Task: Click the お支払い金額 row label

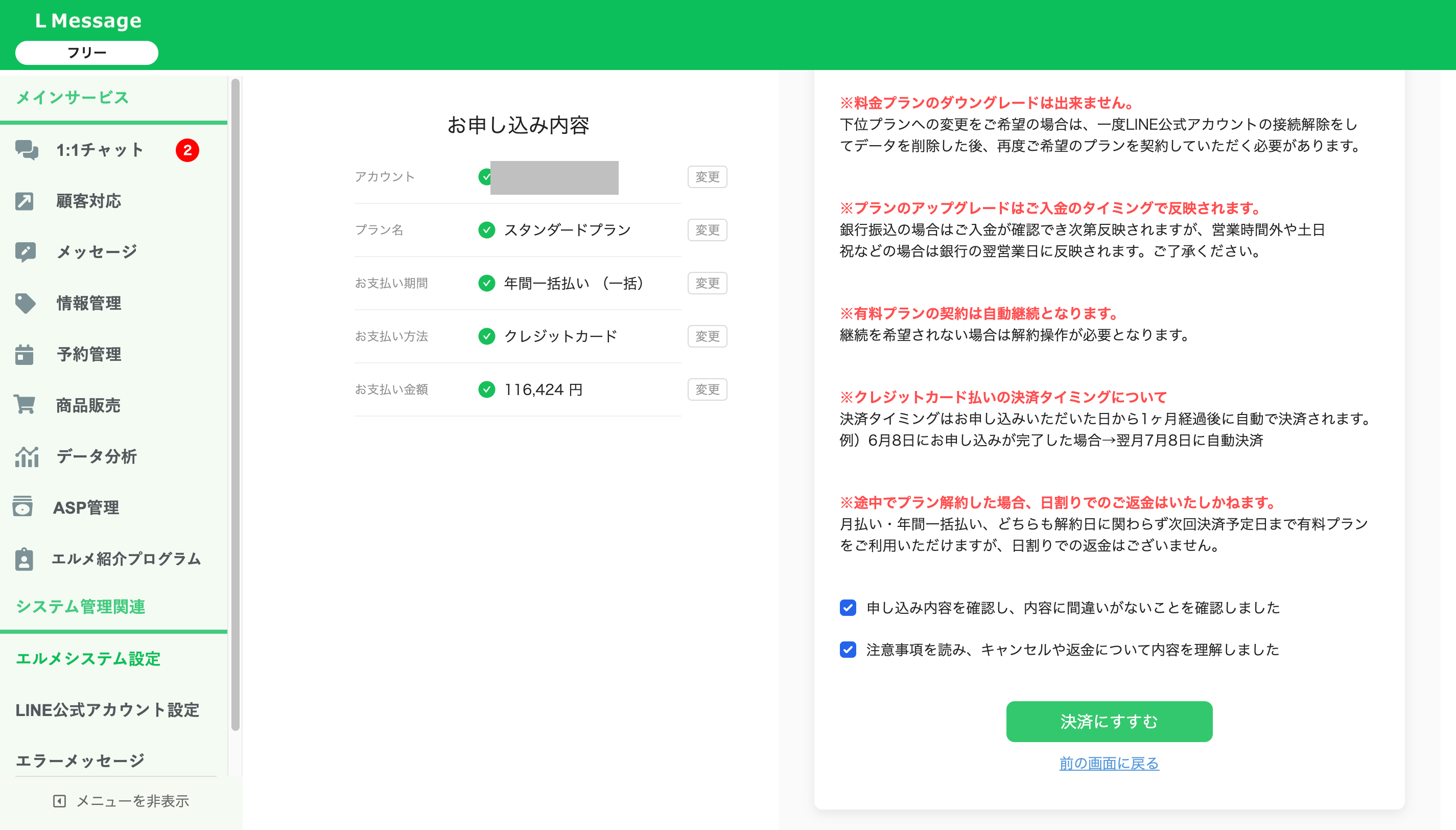Action: (x=391, y=389)
